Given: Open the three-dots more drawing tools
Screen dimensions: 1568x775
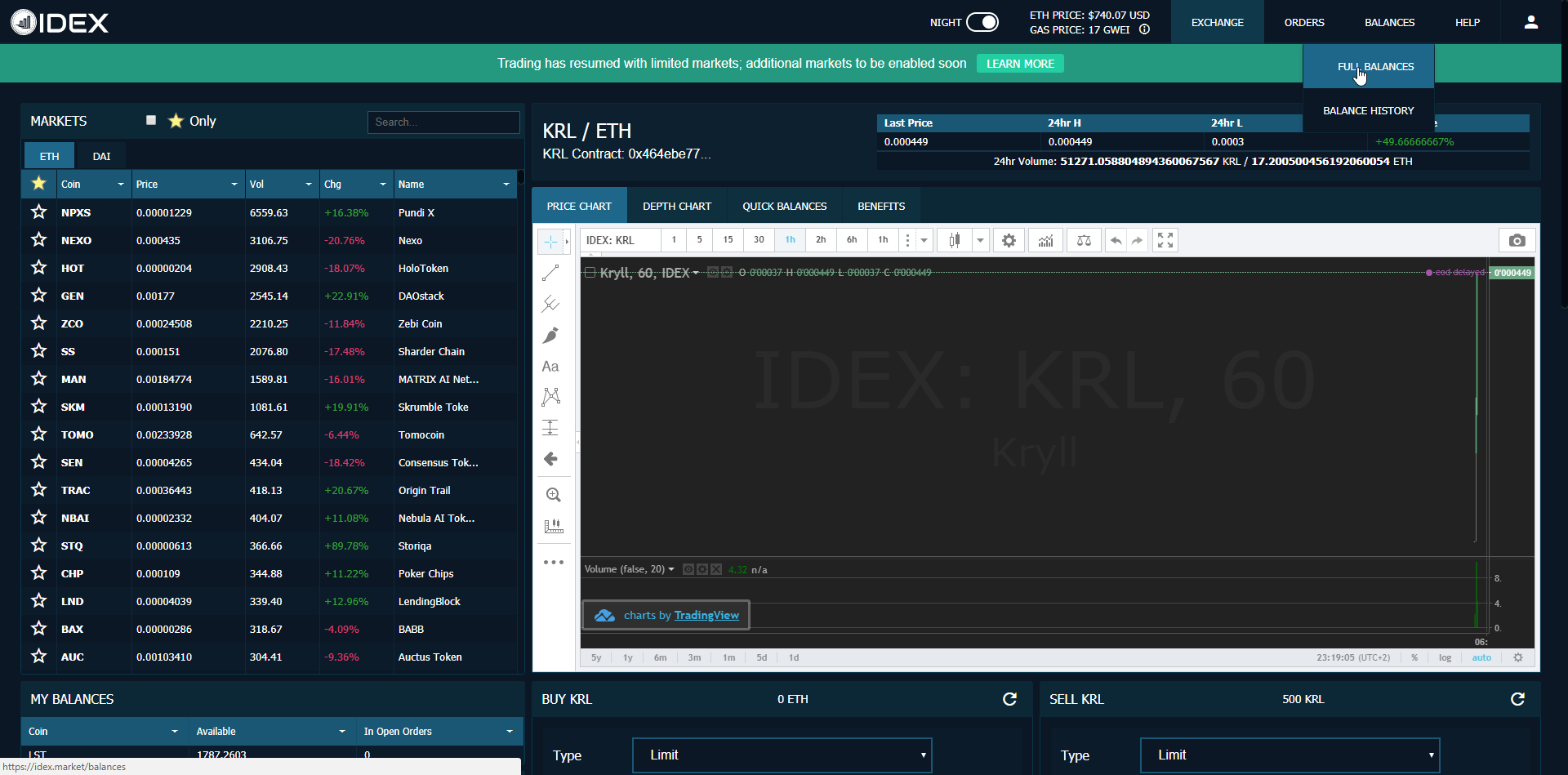Looking at the screenshot, I should (554, 562).
